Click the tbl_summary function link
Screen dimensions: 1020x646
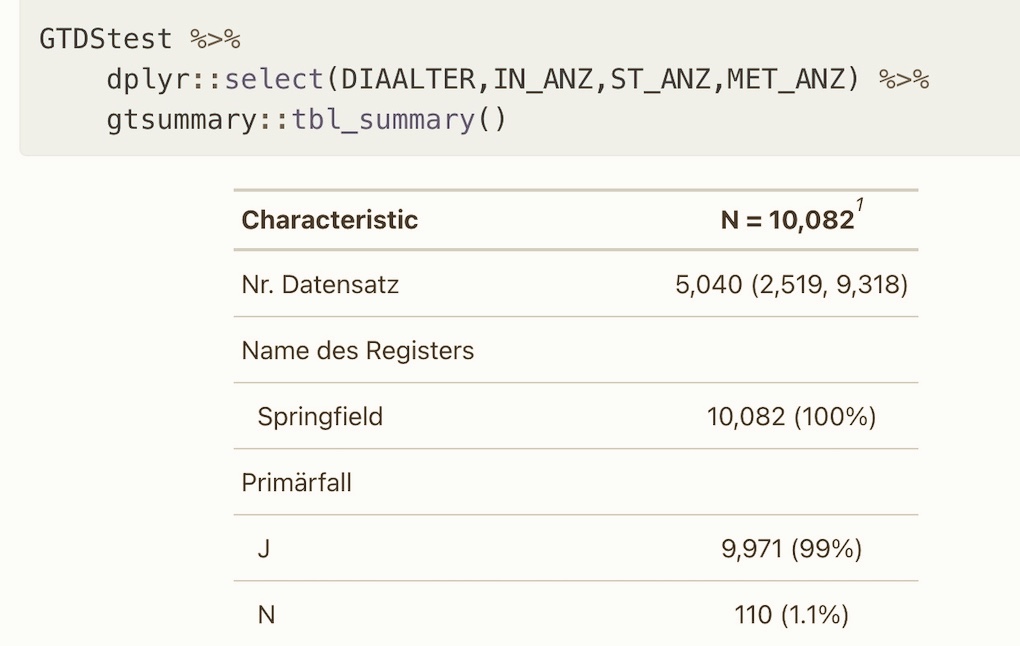click(383, 120)
